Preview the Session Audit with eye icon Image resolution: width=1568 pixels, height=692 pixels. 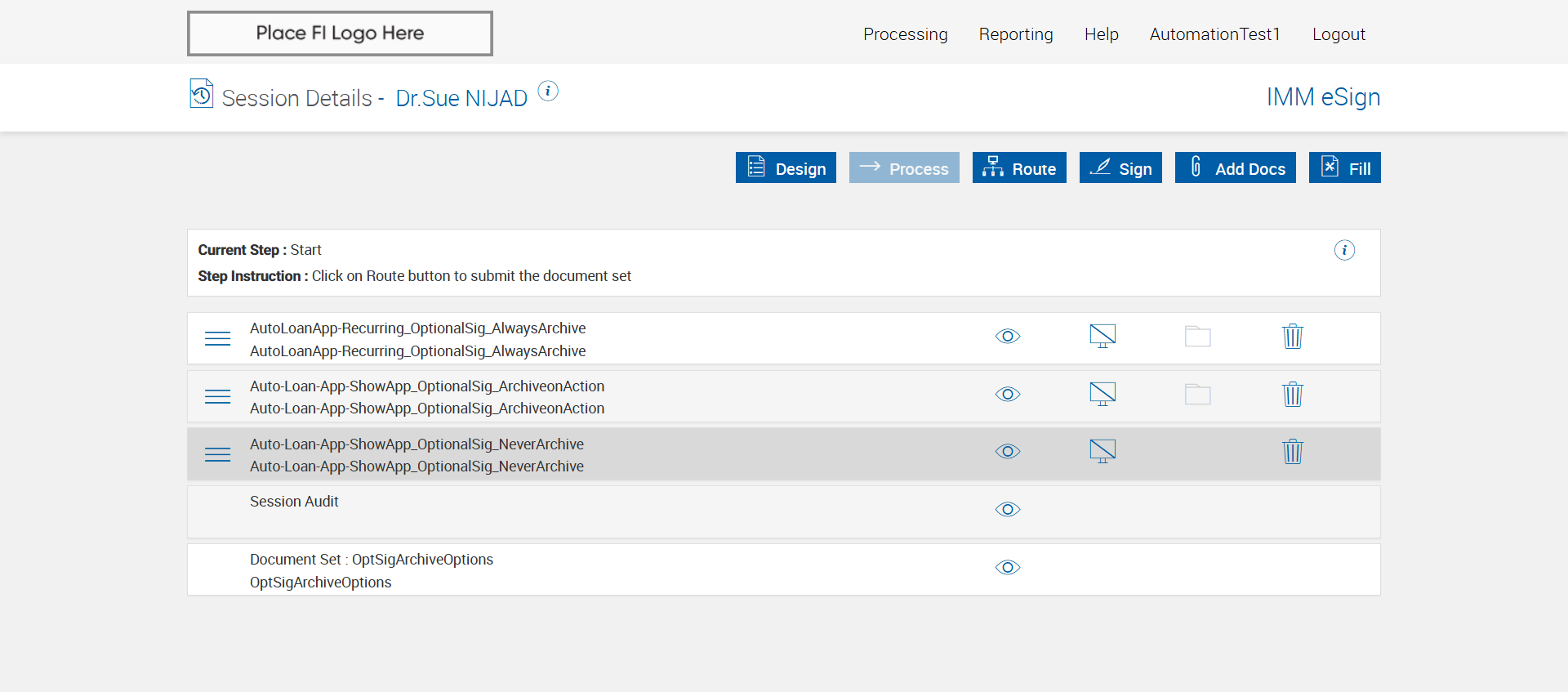point(1008,510)
